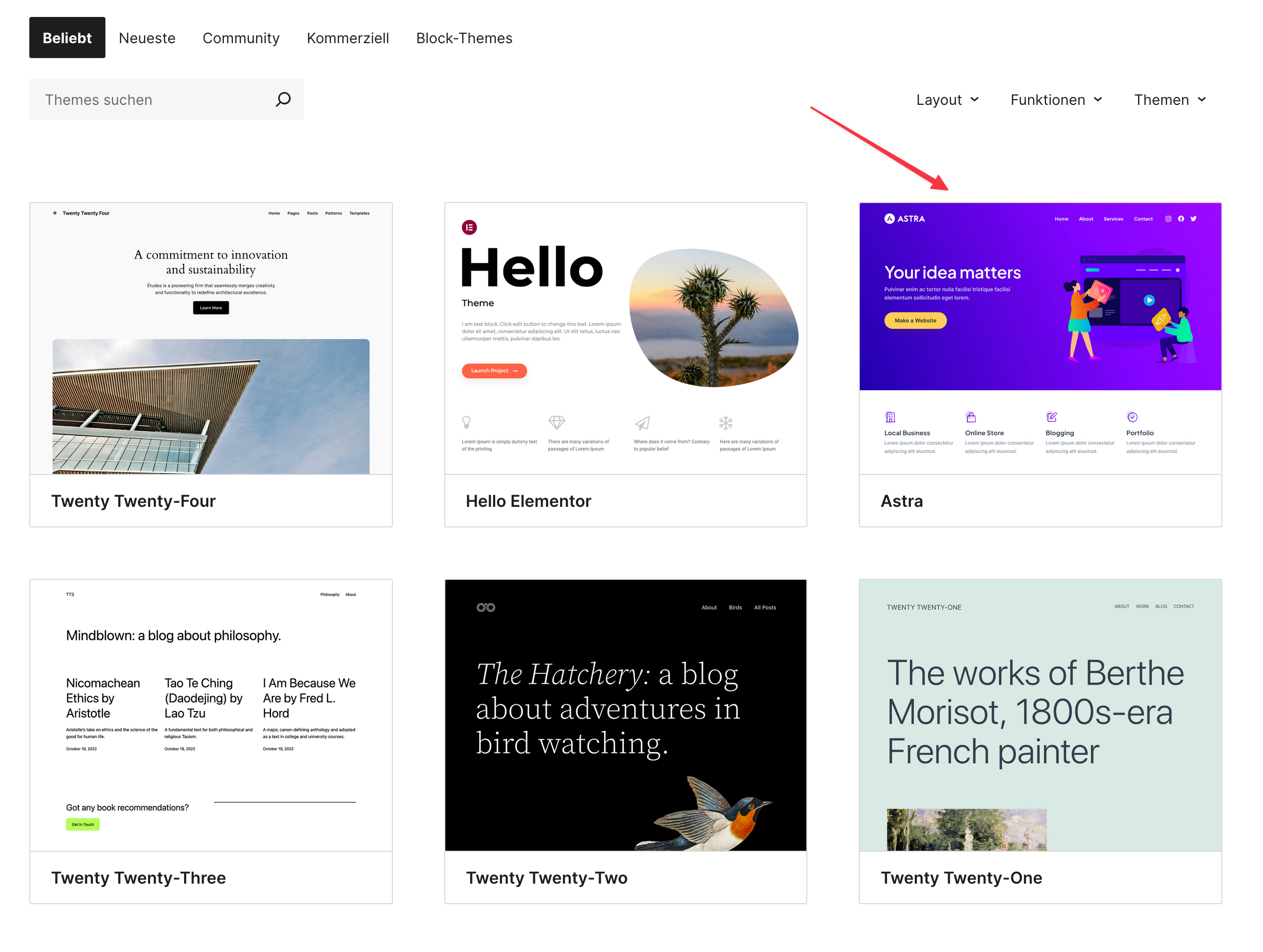The height and width of the screenshot is (952, 1263).
Task: Click the Portfolio checkmark badge icon
Action: [1132, 417]
